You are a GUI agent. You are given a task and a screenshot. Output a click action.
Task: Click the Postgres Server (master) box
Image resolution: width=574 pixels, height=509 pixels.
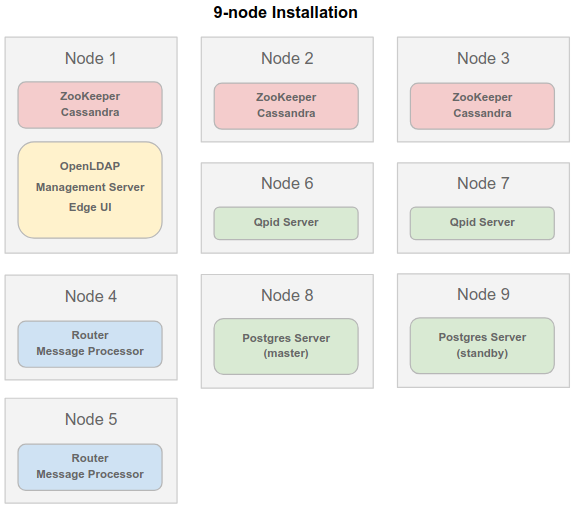pyautogui.click(x=286, y=346)
